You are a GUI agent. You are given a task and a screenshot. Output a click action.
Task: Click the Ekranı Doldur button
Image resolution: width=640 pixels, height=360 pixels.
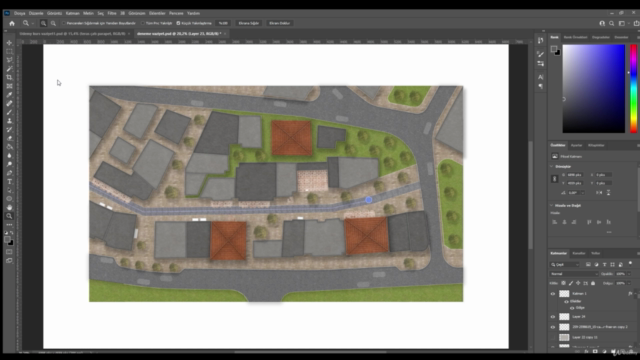280,23
